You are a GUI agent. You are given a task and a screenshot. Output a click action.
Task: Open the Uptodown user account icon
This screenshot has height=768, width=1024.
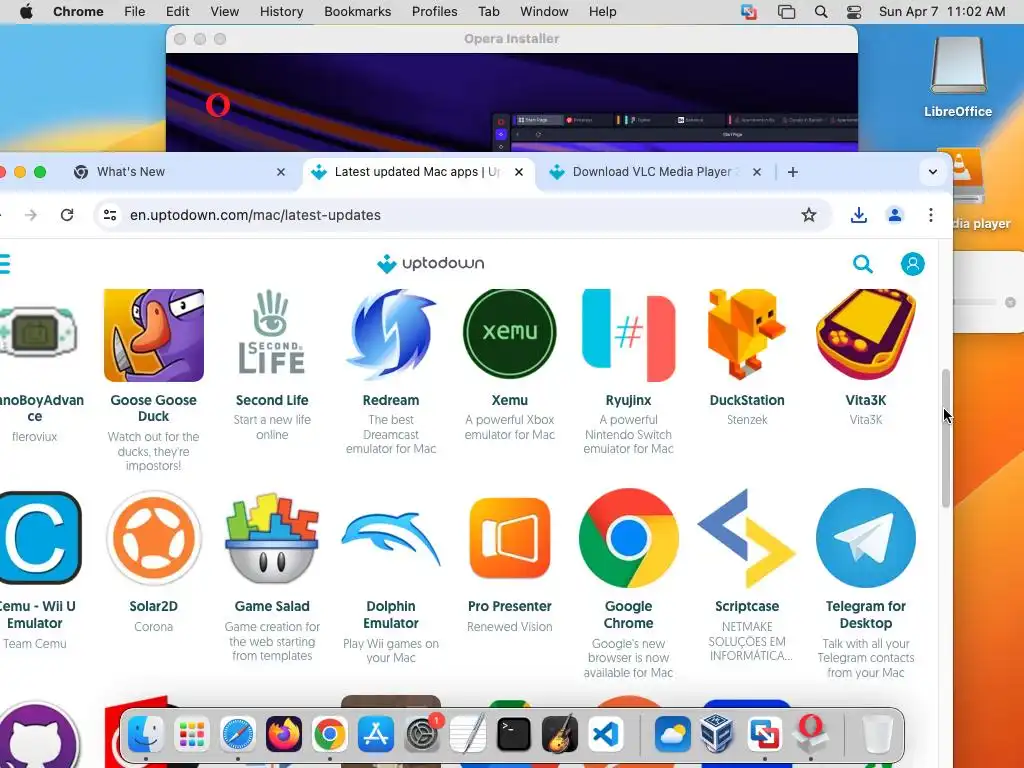click(x=912, y=264)
